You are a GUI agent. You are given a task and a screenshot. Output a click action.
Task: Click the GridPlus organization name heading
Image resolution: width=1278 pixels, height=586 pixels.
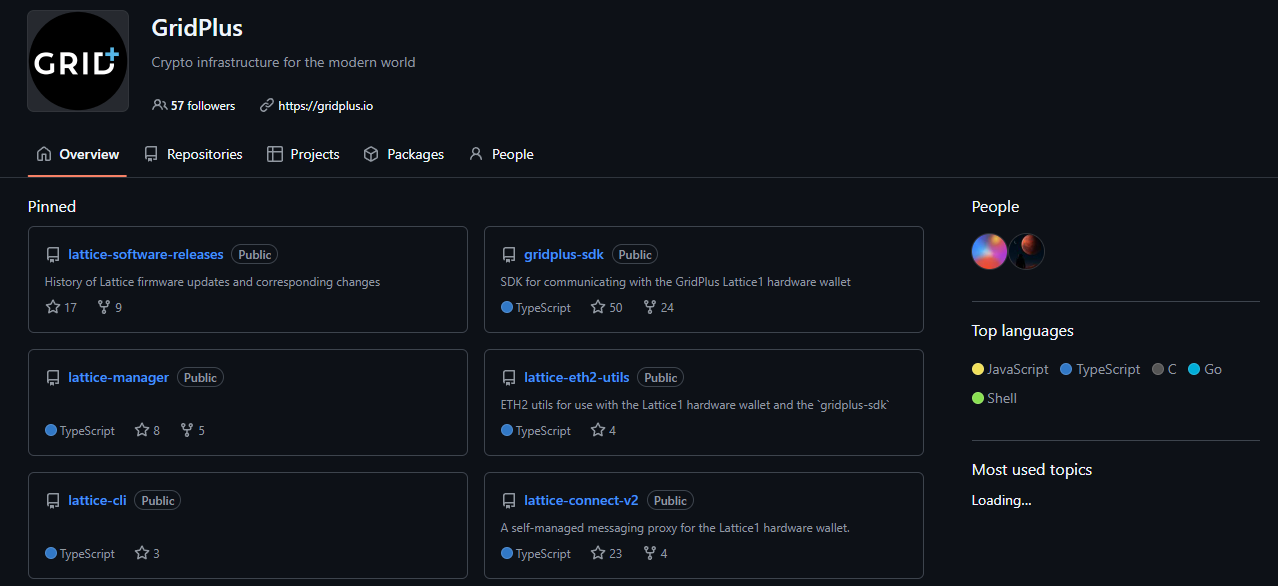197,28
